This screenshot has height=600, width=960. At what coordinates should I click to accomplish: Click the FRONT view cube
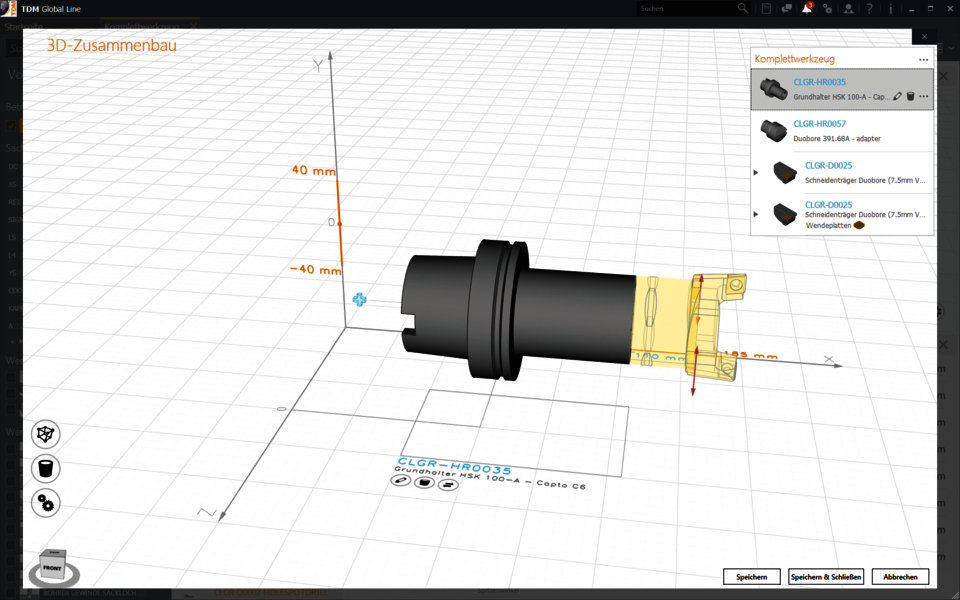point(53,567)
